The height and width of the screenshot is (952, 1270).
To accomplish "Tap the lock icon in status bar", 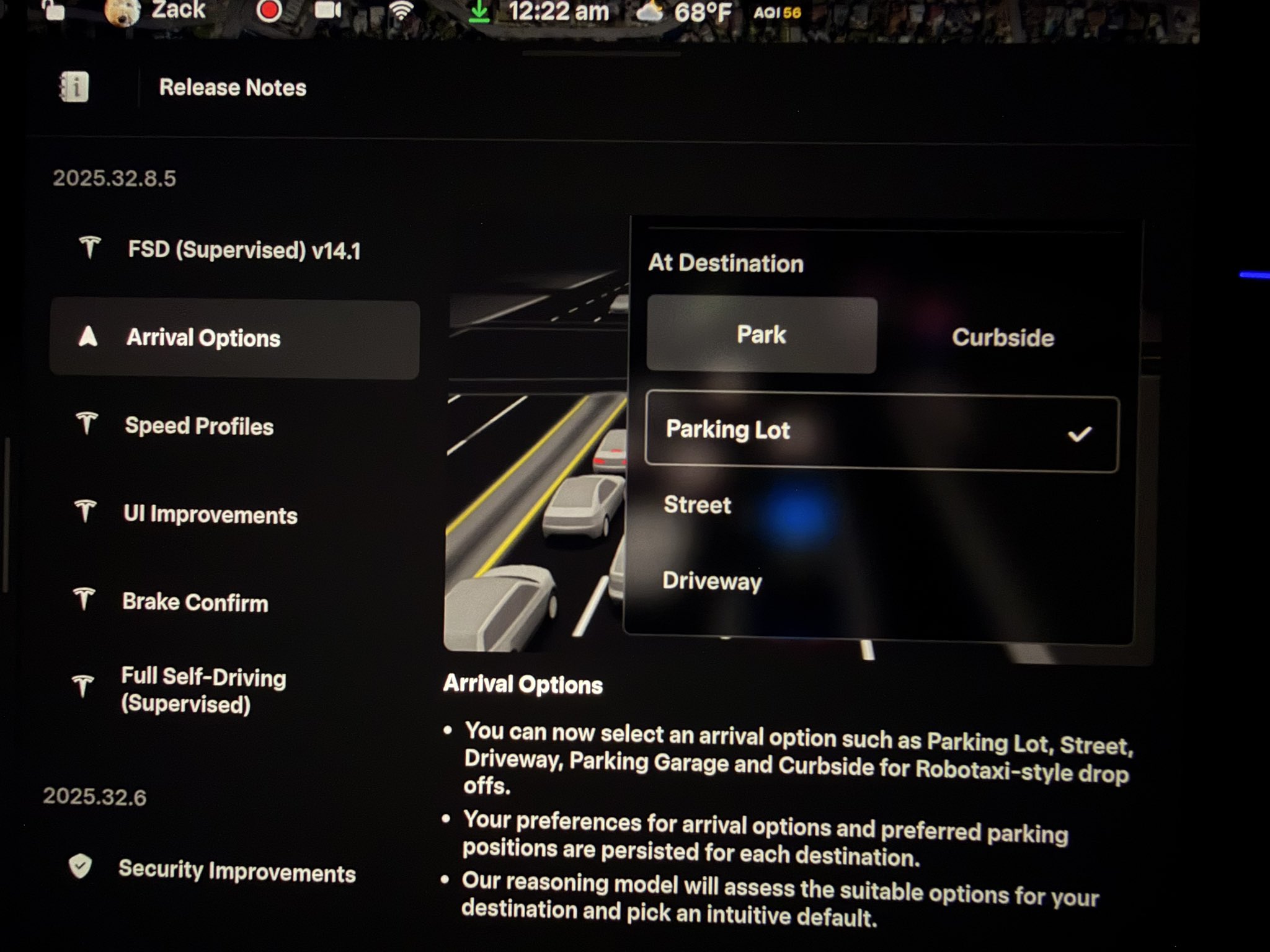I will point(55,11).
